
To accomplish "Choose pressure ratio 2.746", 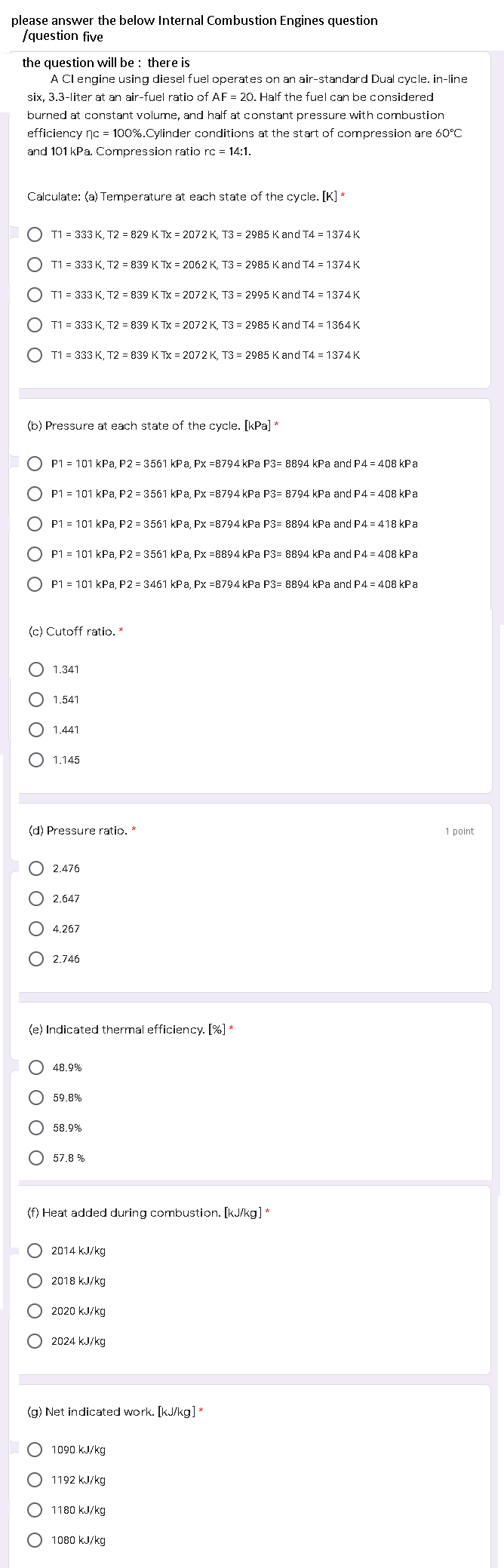I will (x=36, y=958).
